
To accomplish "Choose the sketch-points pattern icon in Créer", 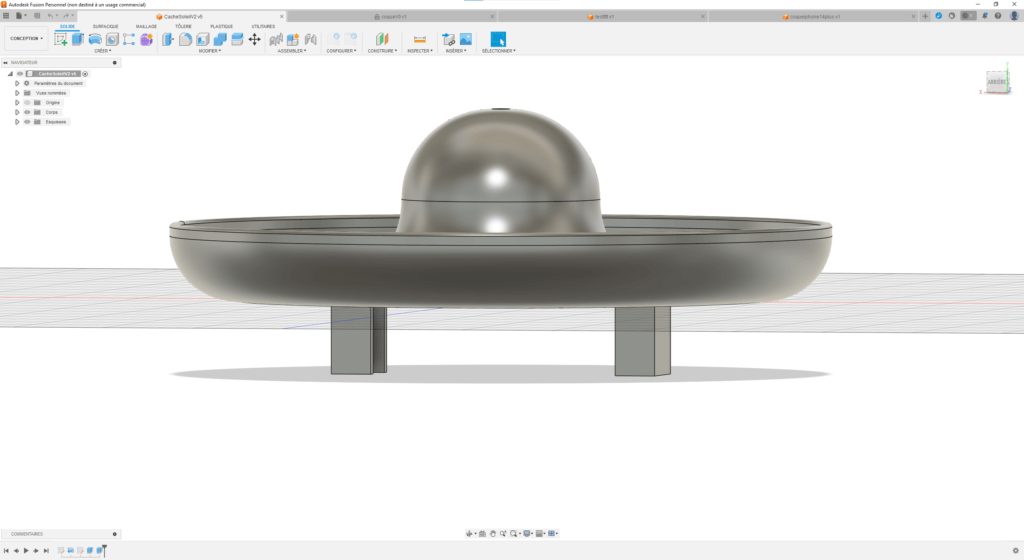I will coord(129,40).
